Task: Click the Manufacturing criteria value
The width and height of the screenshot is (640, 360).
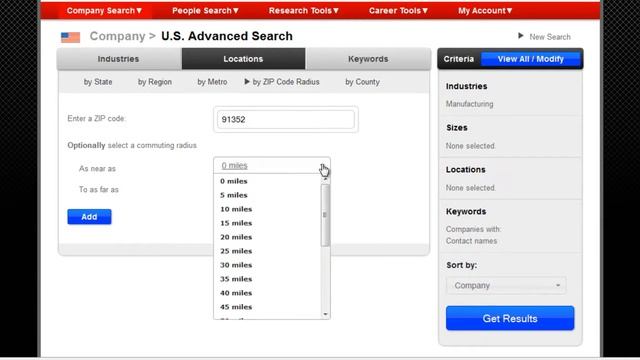Action: [469, 104]
